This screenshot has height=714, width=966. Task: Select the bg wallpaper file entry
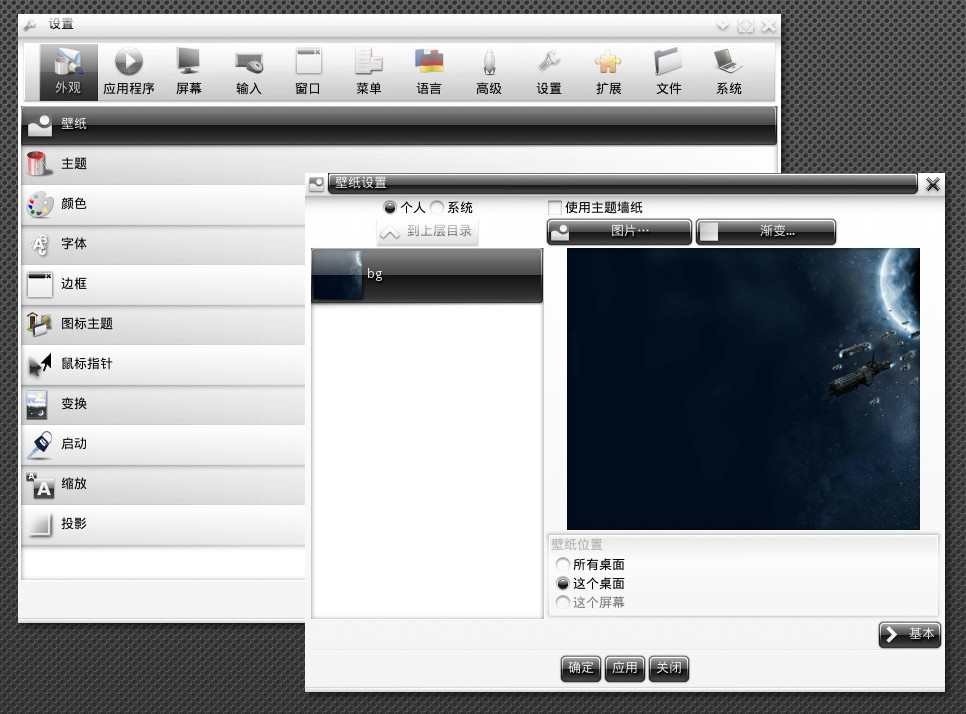click(x=427, y=275)
